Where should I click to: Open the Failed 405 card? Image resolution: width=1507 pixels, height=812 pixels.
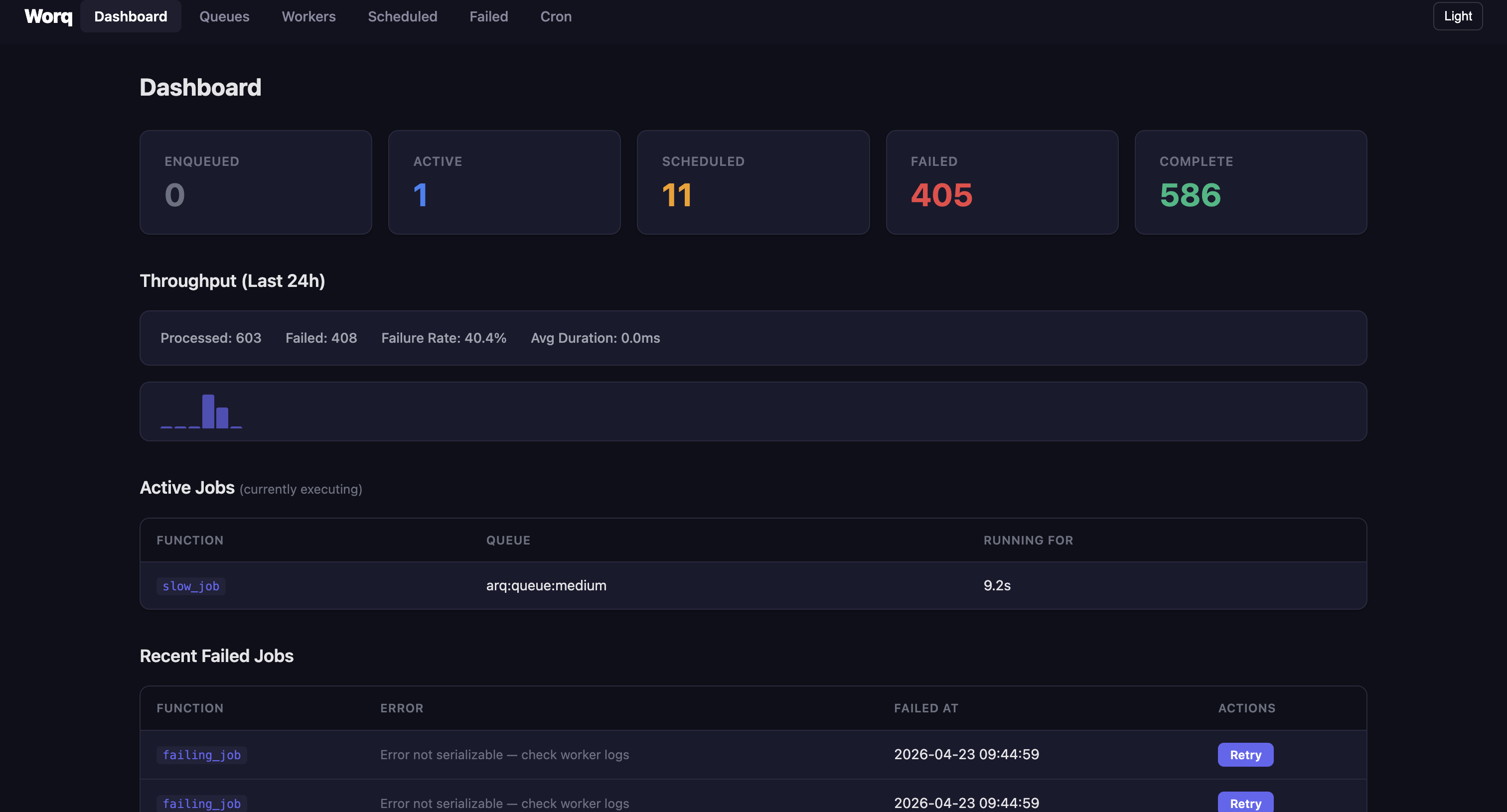(x=1002, y=182)
